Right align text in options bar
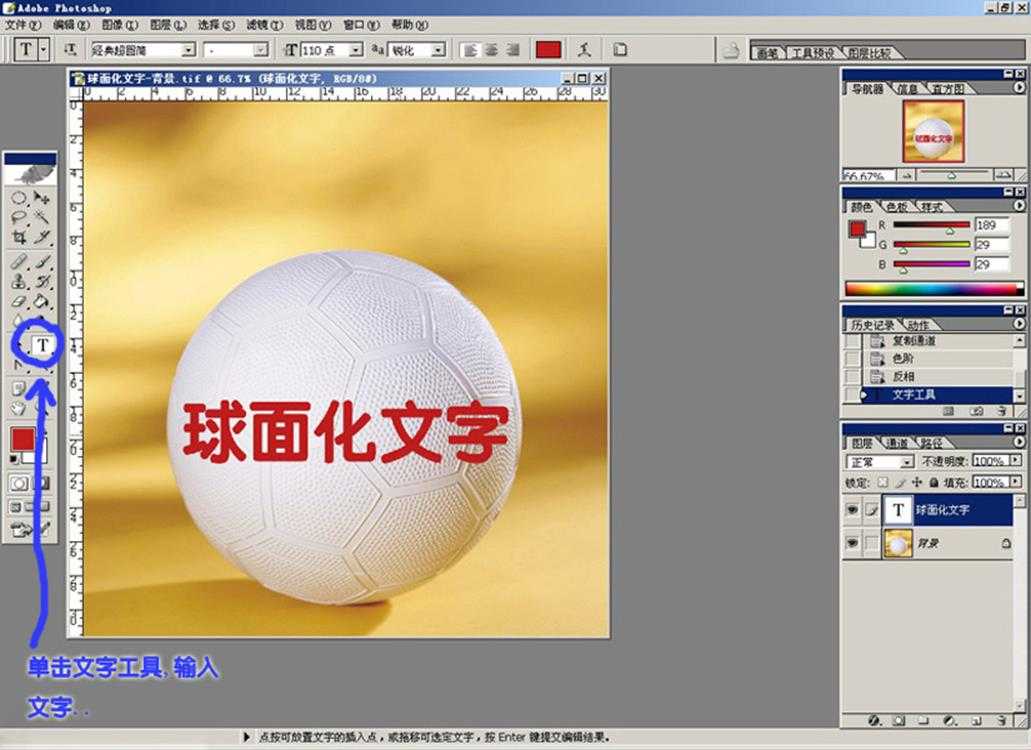The height and width of the screenshot is (750, 1031). [512, 50]
